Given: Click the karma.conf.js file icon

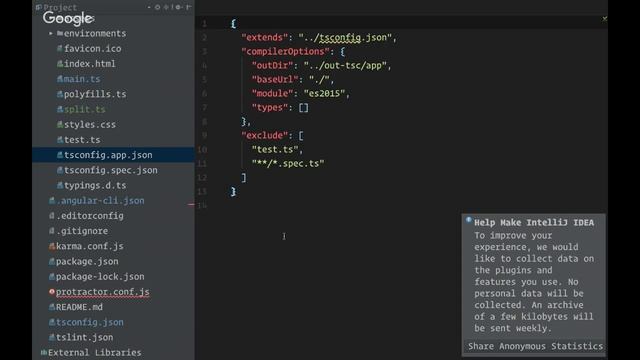Looking at the screenshot, I should (x=51, y=246).
